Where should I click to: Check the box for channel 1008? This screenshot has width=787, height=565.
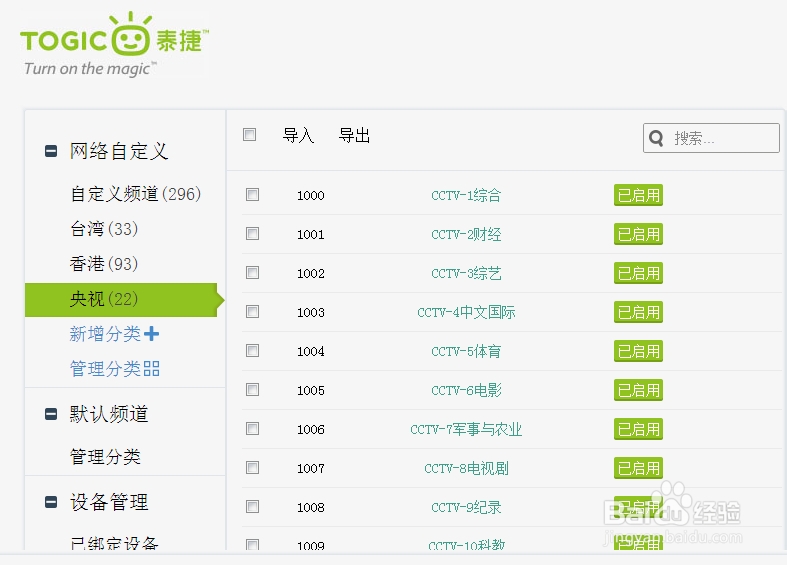point(252,507)
